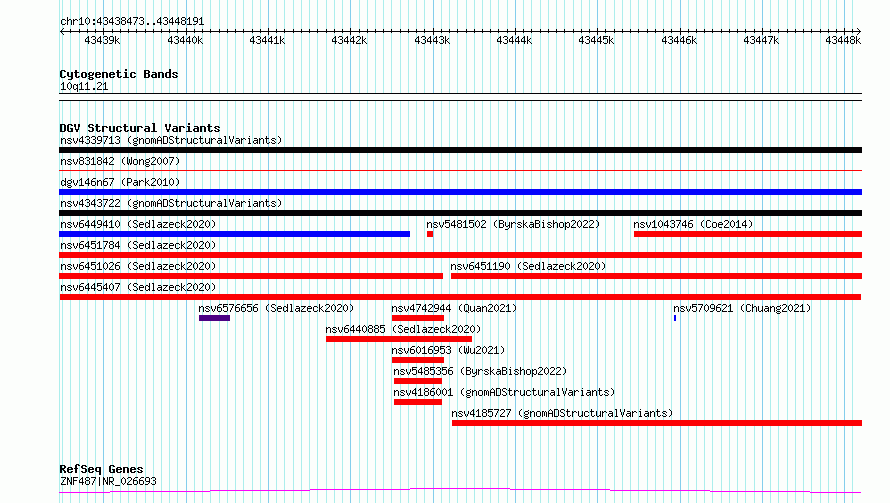890x503 pixels.
Task: Click the nsv4742944 (Quan2021) label
Action: pyautogui.click(x=454, y=308)
